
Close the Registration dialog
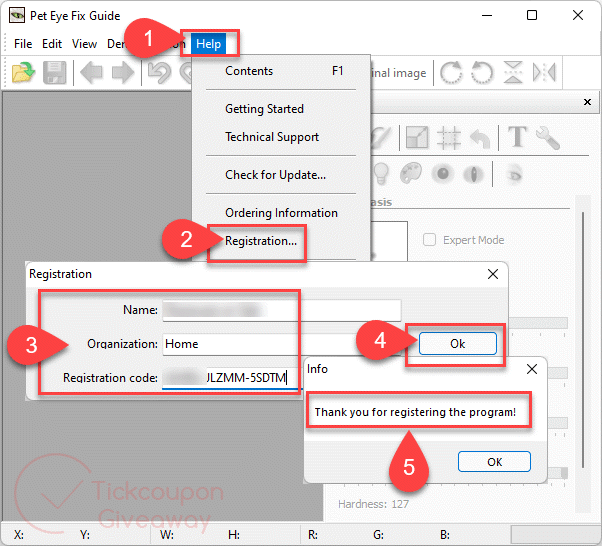click(493, 274)
